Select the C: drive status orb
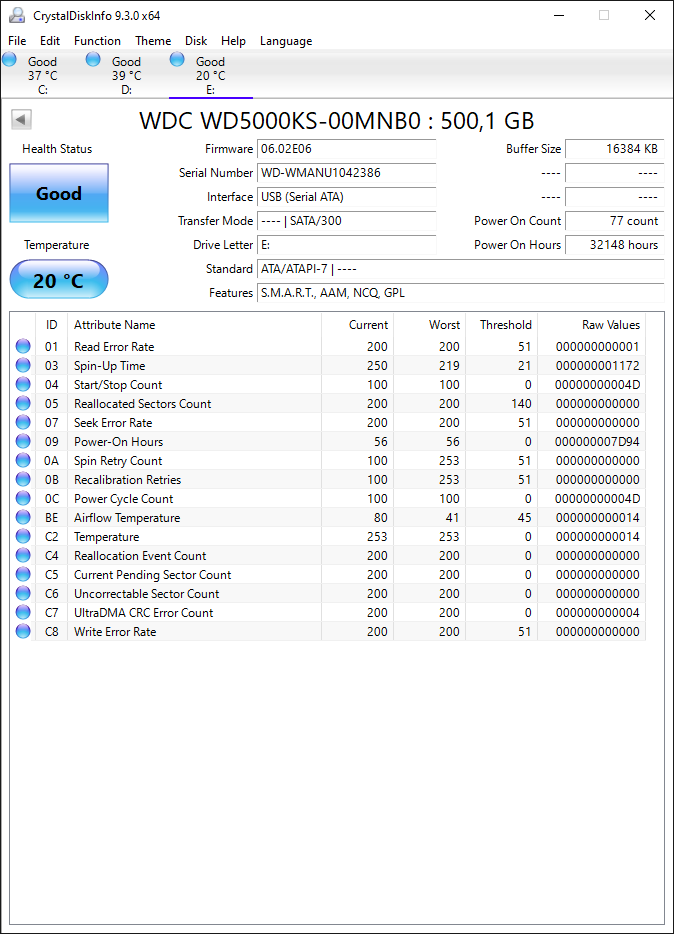This screenshot has width=674, height=934. pyautogui.click(x=10, y=60)
